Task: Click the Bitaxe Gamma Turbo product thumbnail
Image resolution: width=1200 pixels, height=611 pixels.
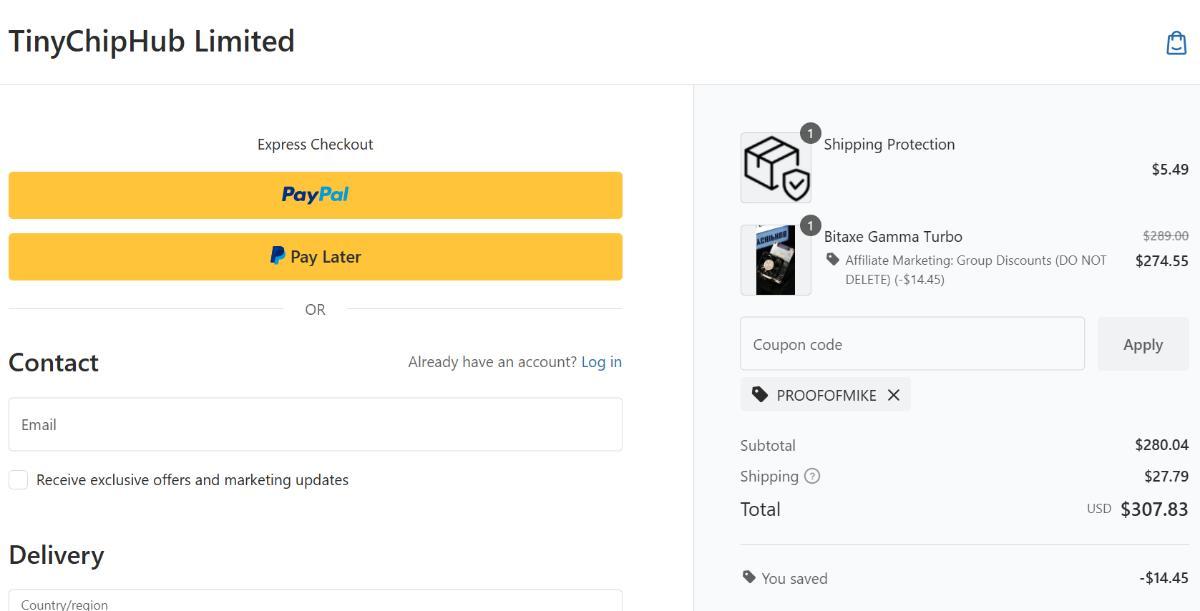Action: point(775,260)
